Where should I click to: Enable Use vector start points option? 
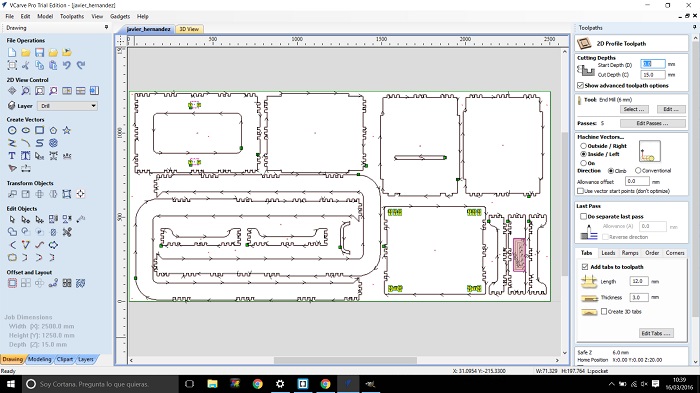[623, 191]
